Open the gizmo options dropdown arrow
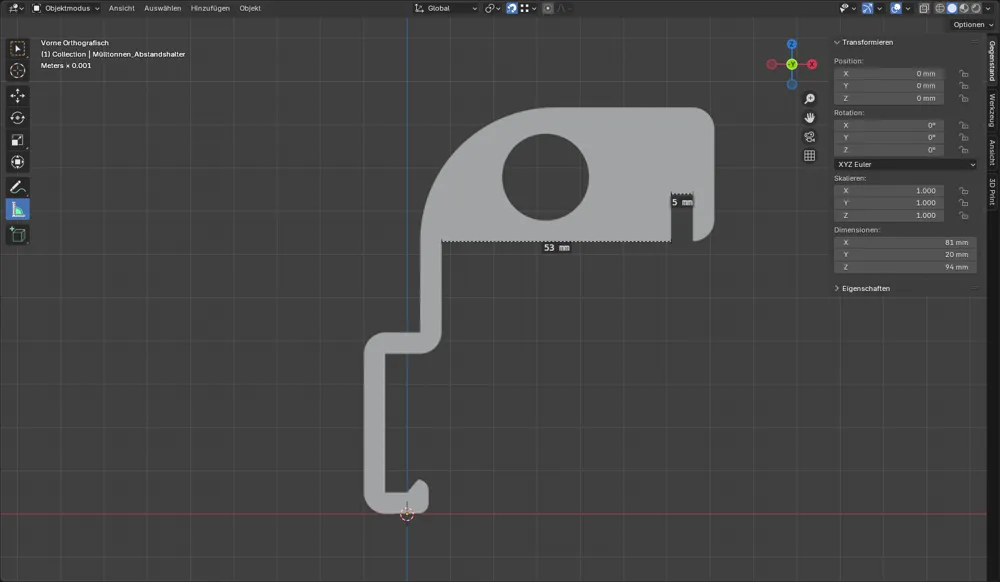The image size is (1000, 582). tap(879, 8)
